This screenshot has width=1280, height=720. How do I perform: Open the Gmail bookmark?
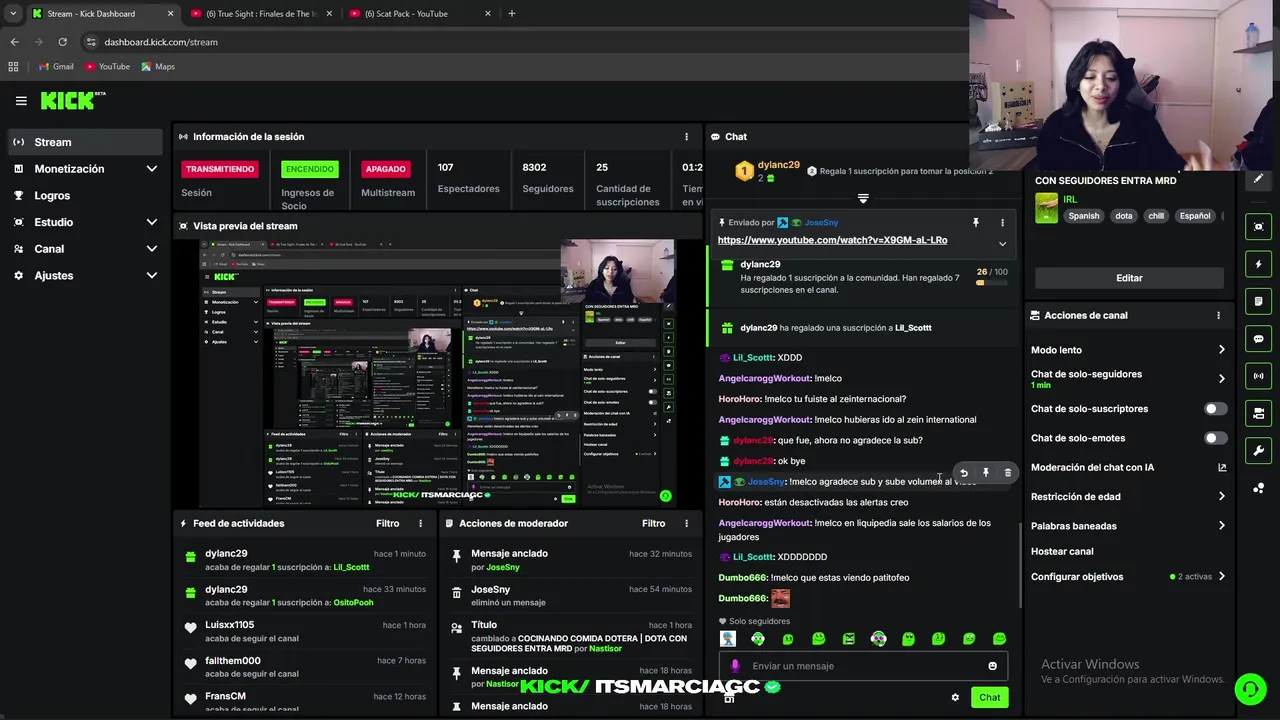pyautogui.click(x=56, y=67)
